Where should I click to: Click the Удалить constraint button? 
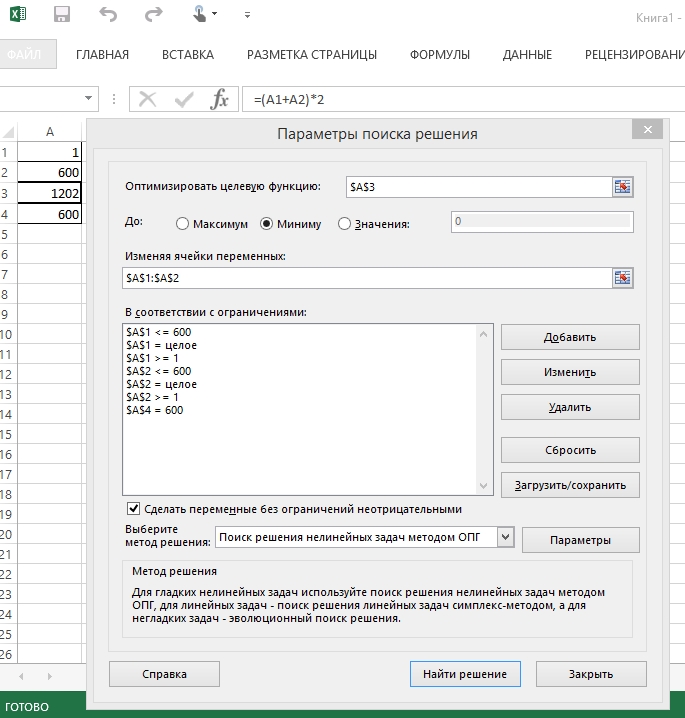click(570, 407)
